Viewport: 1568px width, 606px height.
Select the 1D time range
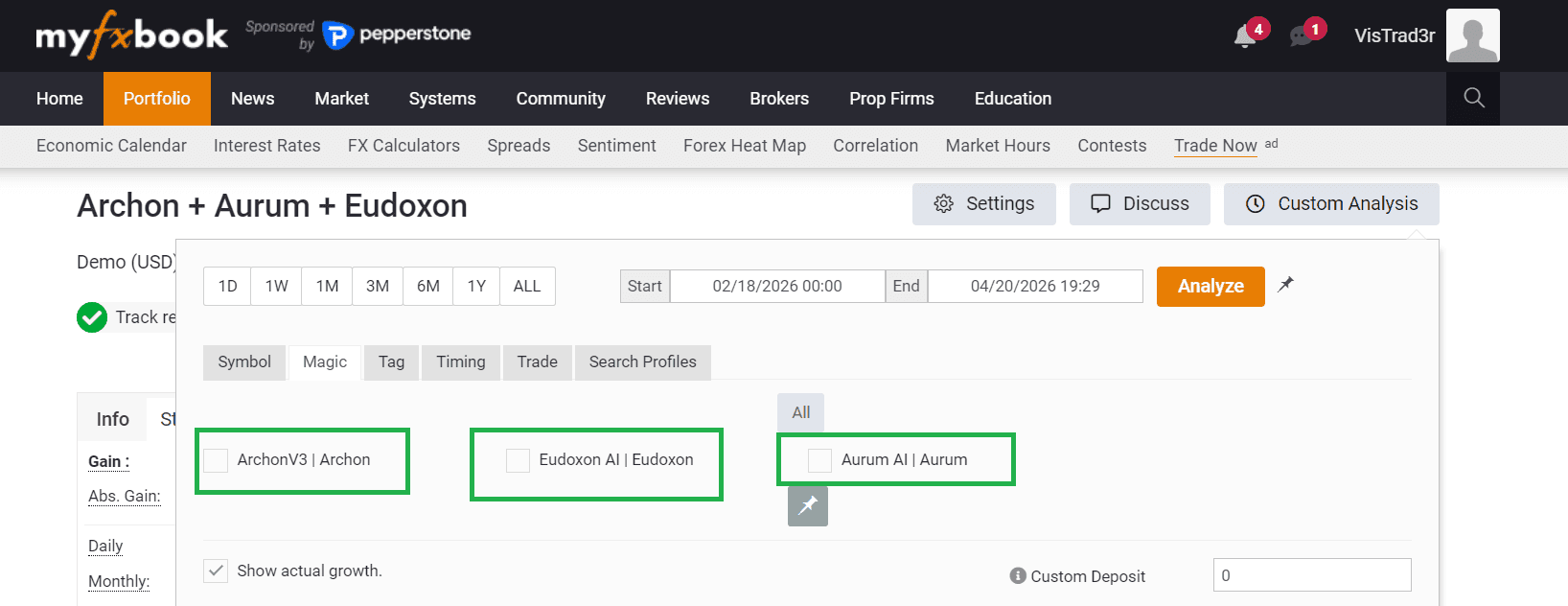(x=227, y=287)
